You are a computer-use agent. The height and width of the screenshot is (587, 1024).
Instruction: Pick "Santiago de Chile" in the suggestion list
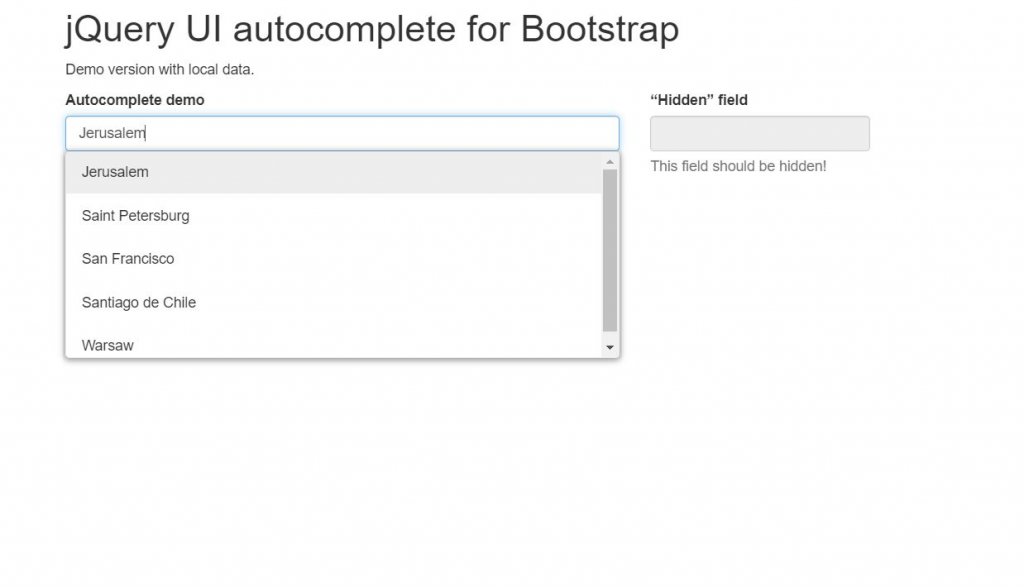[138, 302]
